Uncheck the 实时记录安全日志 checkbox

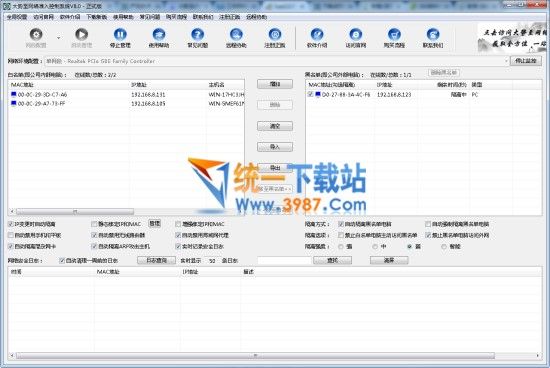coord(178,246)
